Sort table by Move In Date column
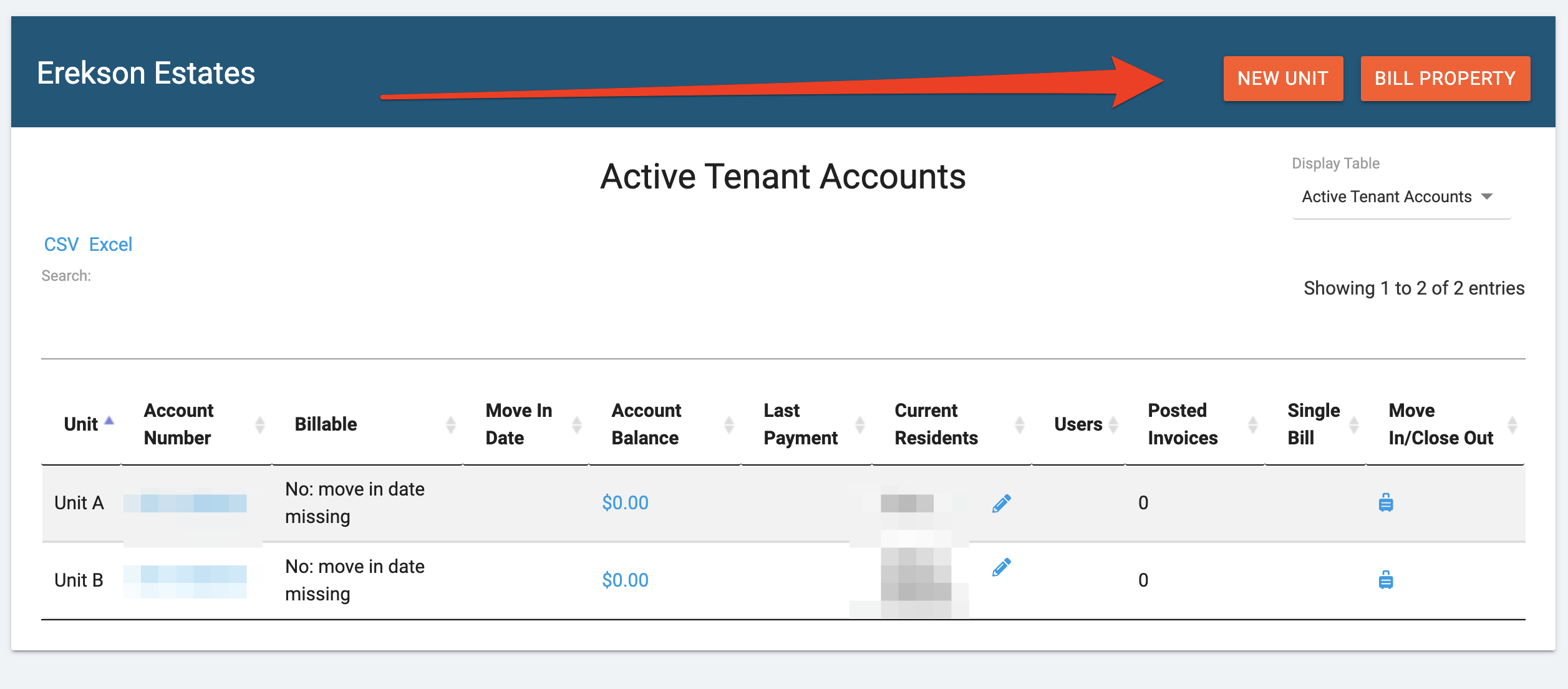 pyautogui.click(x=577, y=424)
